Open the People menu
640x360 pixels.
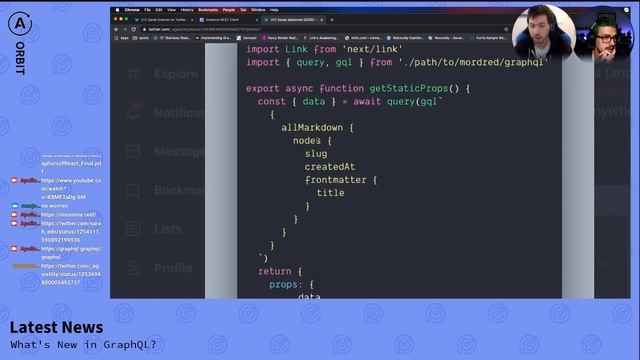point(229,10)
